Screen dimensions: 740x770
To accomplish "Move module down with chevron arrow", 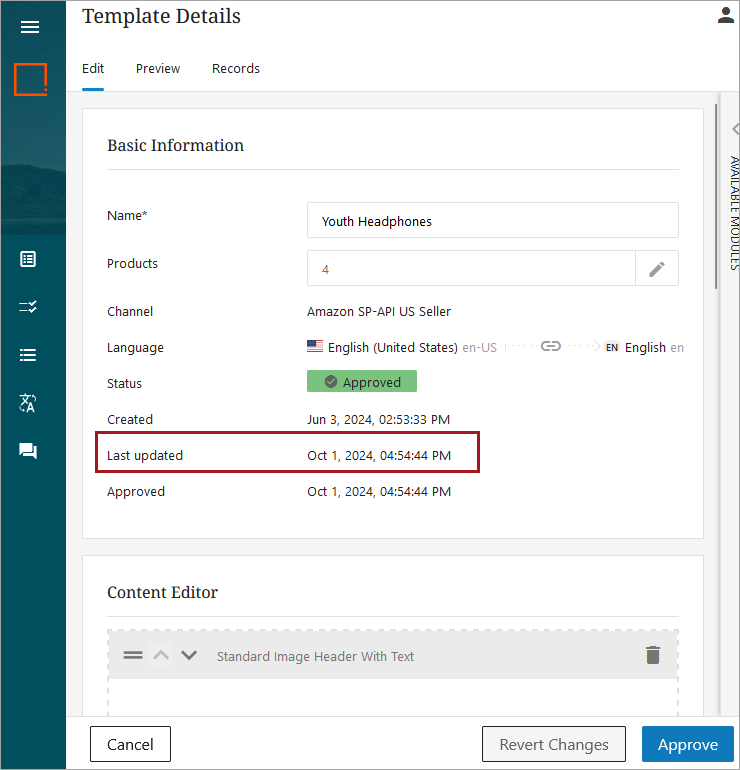I will click(x=189, y=656).
